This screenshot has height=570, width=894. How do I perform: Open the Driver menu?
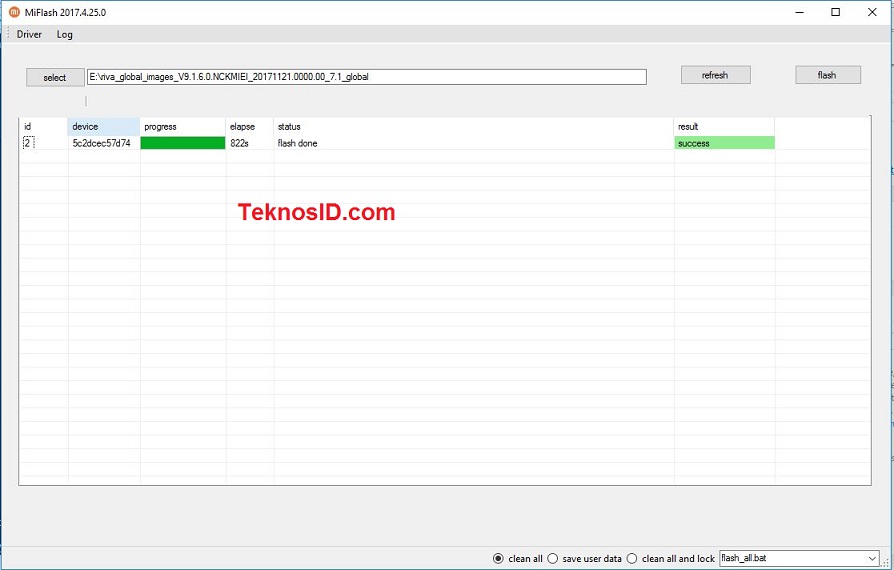tap(29, 34)
